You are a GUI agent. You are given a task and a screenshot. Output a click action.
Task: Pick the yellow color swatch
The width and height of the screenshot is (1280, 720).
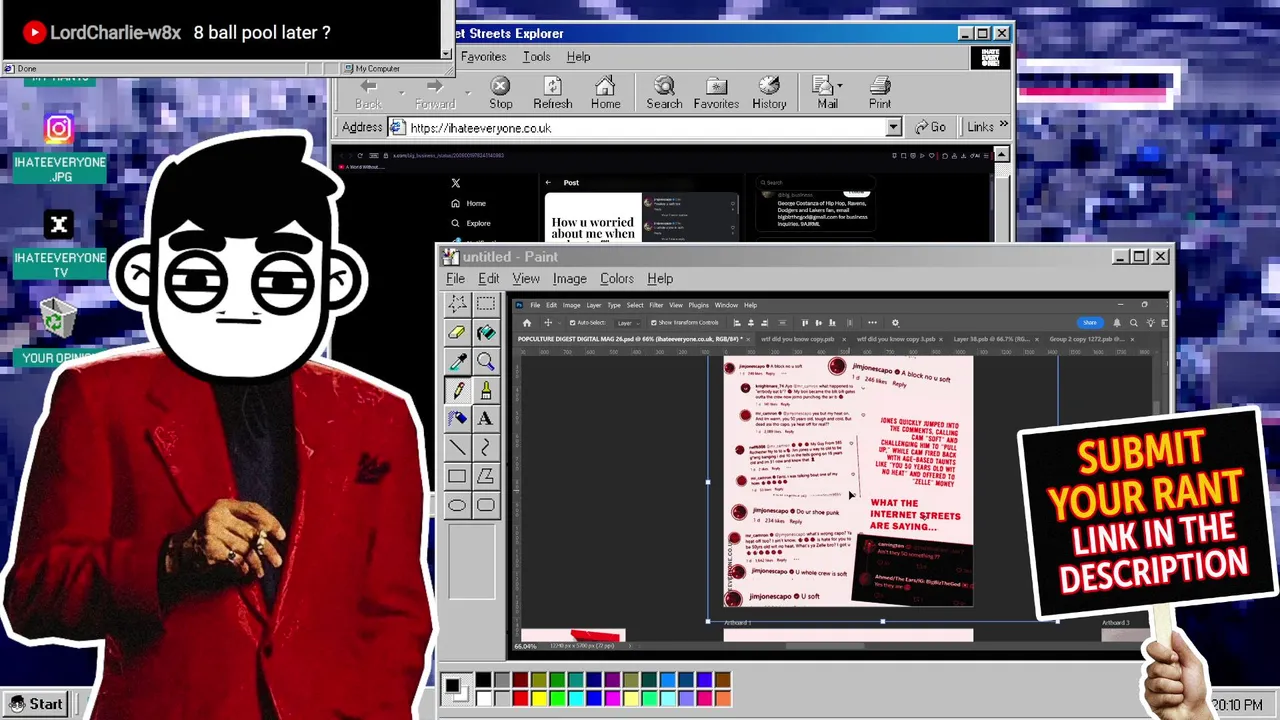pos(539,698)
